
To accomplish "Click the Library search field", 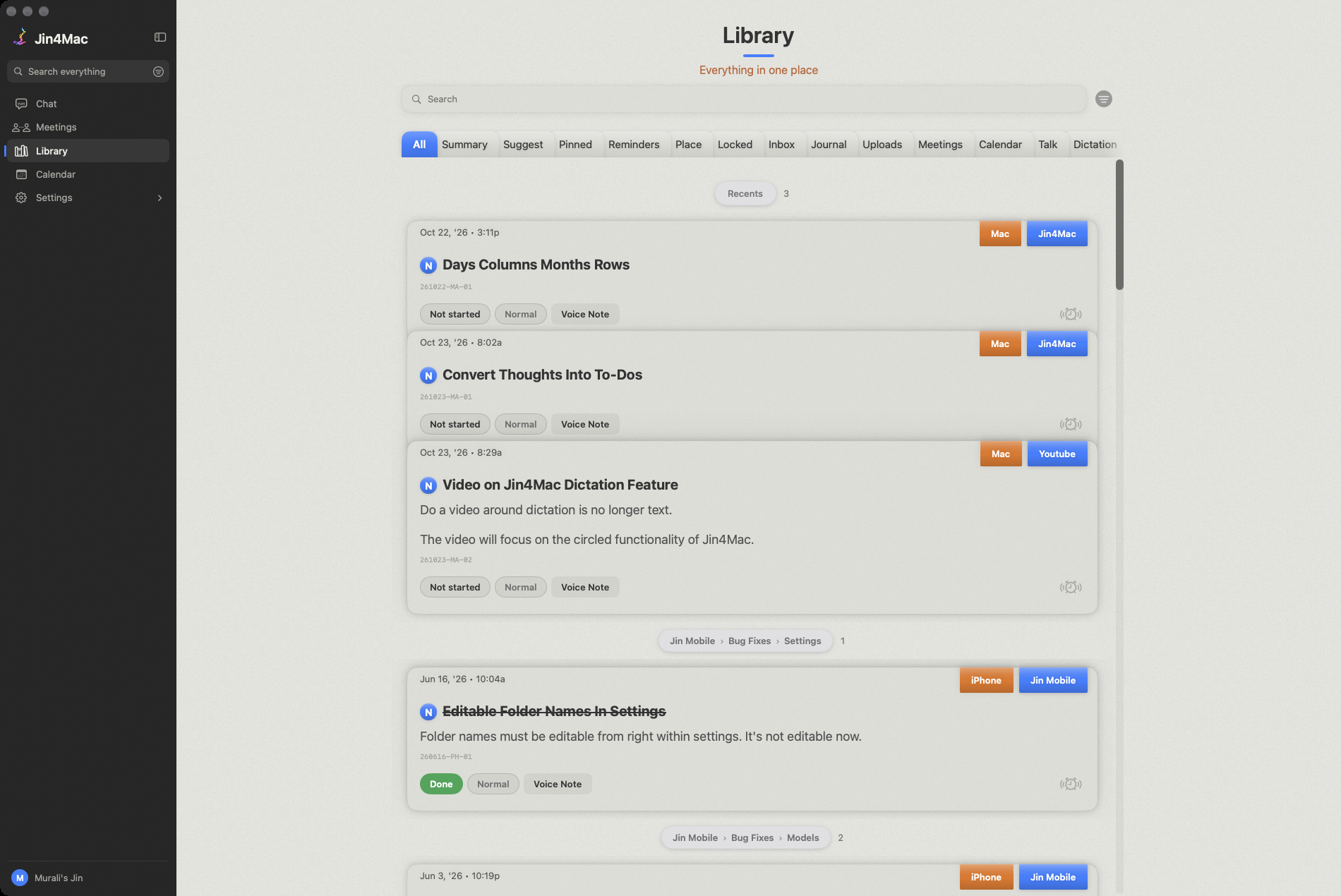I will pos(744,99).
